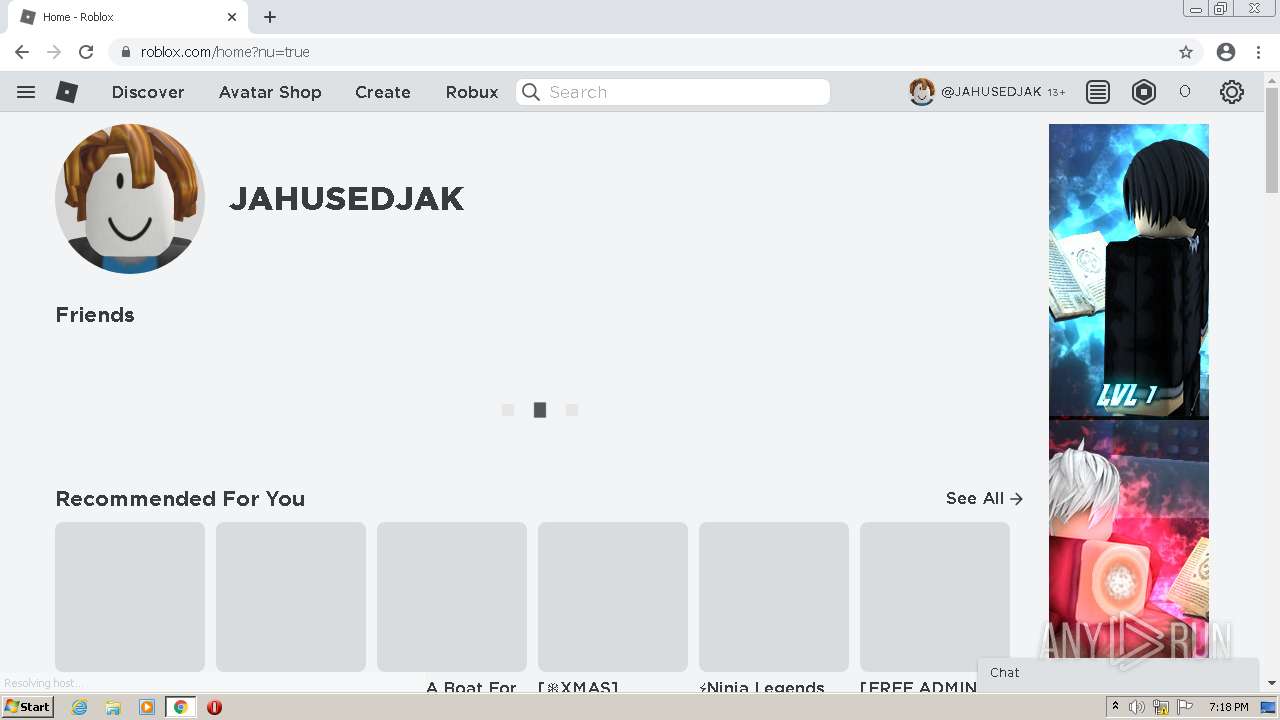Image resolution: width=1280 pixels, height=720 pixels.
Task: Open media player from taskbar
Action: coord(146,707)
